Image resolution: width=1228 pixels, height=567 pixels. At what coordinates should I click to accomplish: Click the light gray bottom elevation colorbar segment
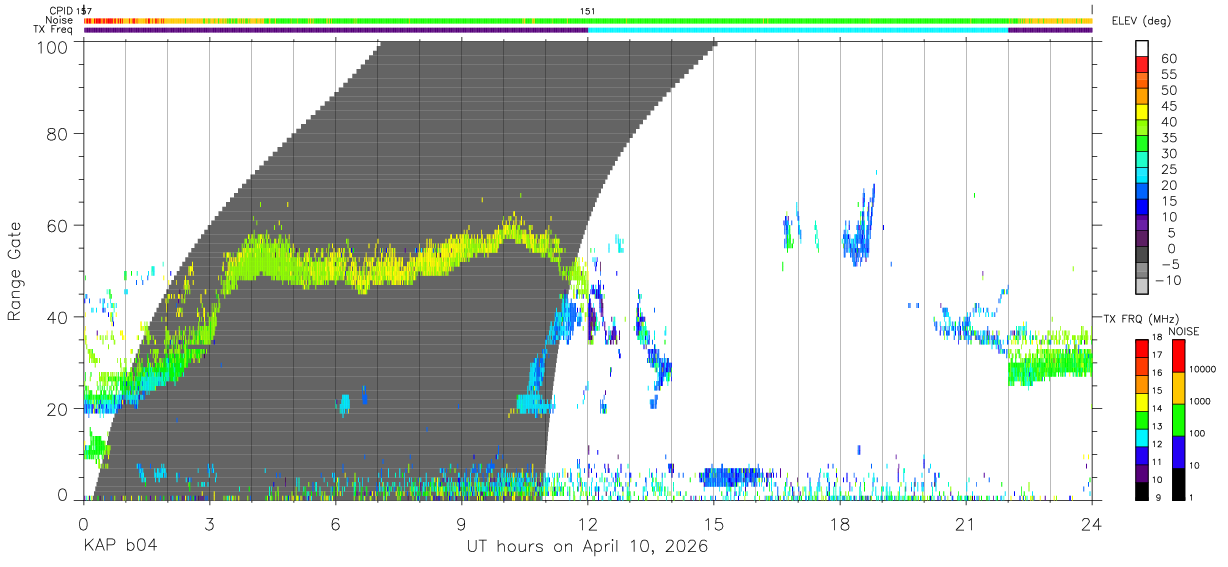point(1143,288)
